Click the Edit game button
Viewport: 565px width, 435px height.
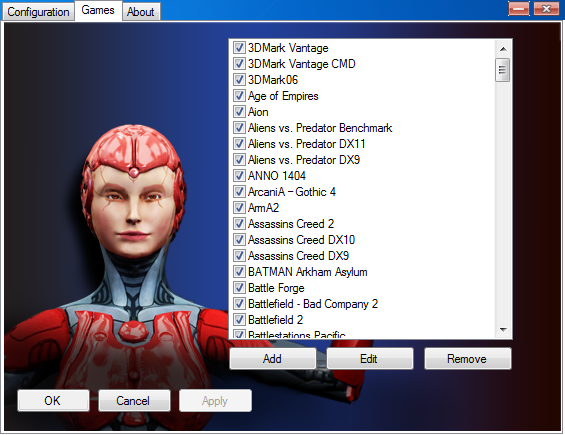tap(370, 359)
